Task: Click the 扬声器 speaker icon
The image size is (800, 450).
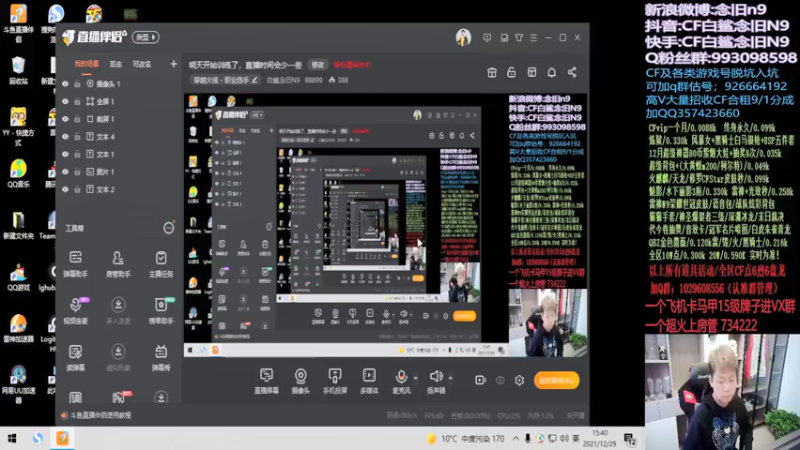Action: (x=436, y=377)
